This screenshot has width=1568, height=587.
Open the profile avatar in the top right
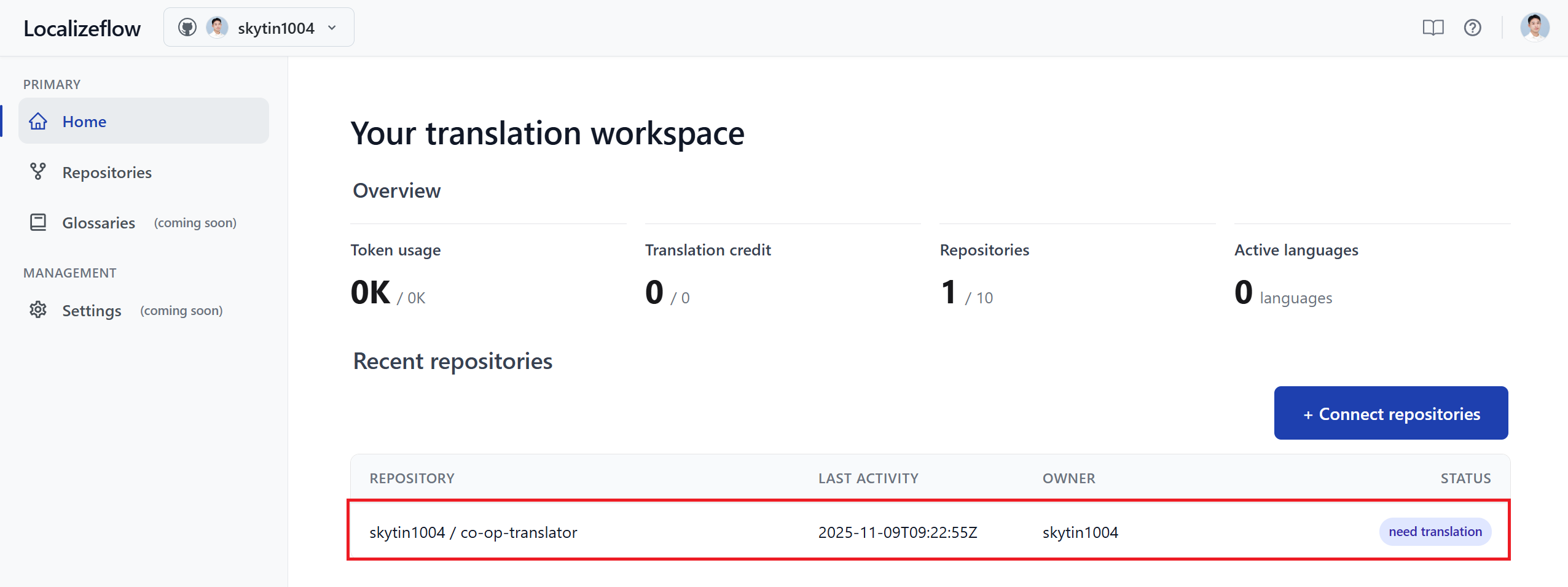coord(1535,27)
